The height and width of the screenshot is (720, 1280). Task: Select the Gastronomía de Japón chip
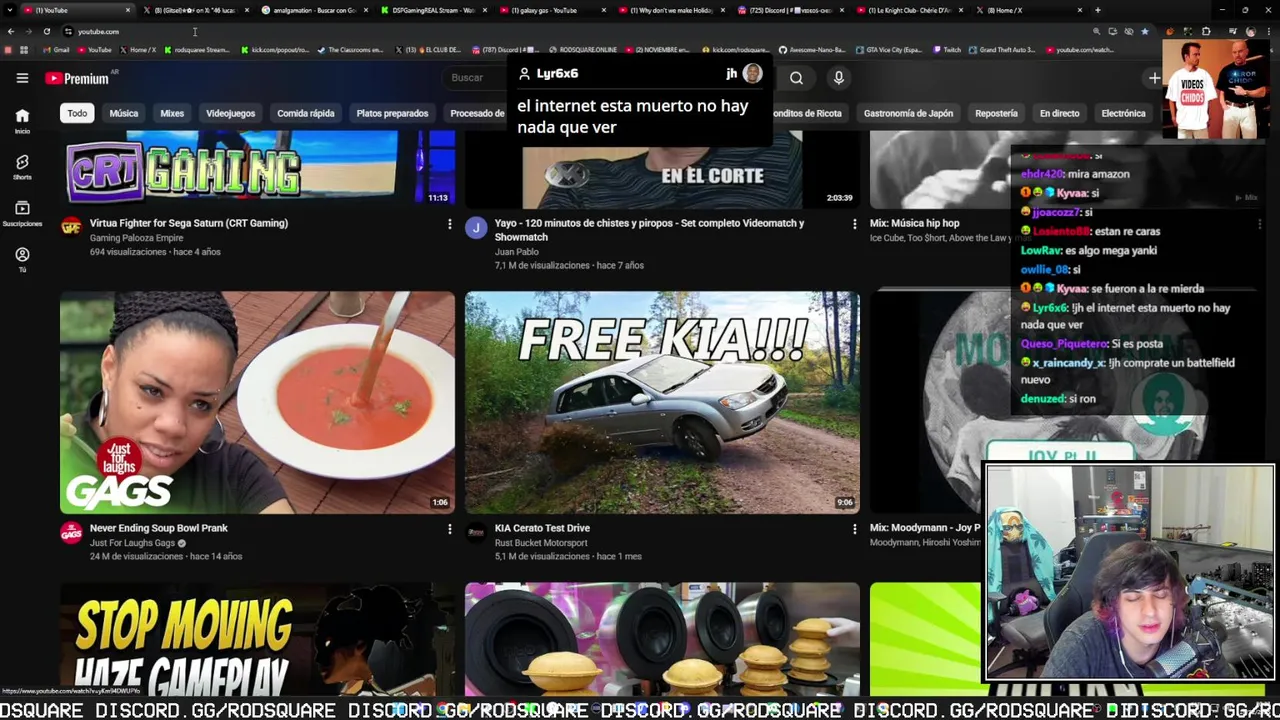908,113
